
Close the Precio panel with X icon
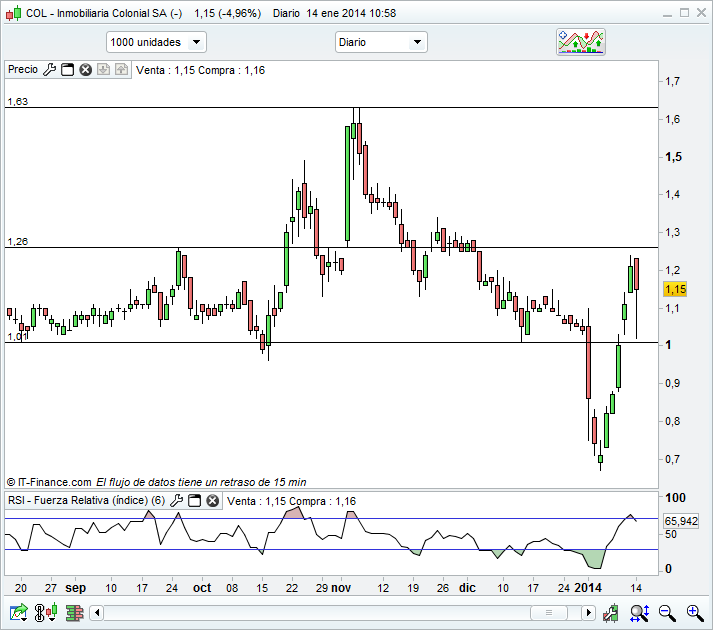coord(86,70)
